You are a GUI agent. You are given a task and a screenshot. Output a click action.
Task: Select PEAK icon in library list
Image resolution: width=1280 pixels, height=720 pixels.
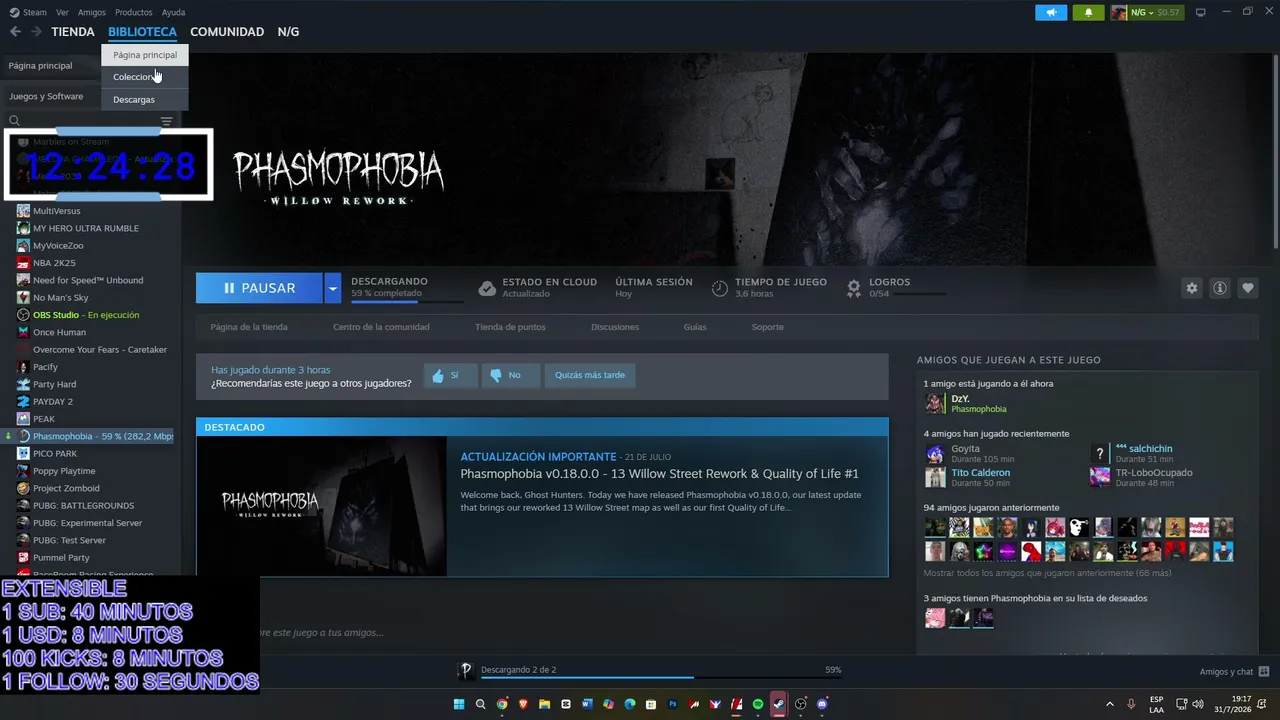(23, 419)
